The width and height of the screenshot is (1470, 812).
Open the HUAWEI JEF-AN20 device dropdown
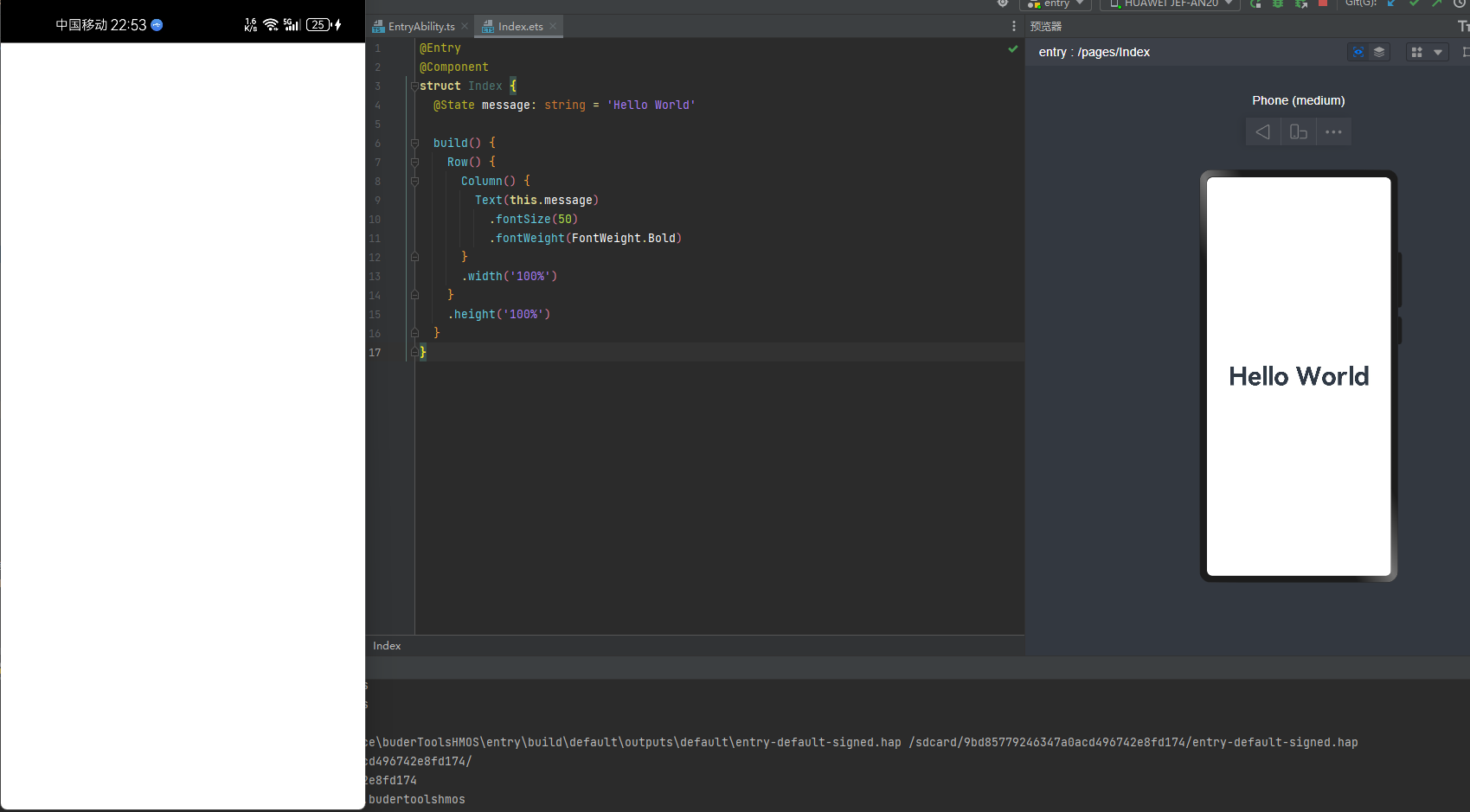click(x=1171, y=4)
